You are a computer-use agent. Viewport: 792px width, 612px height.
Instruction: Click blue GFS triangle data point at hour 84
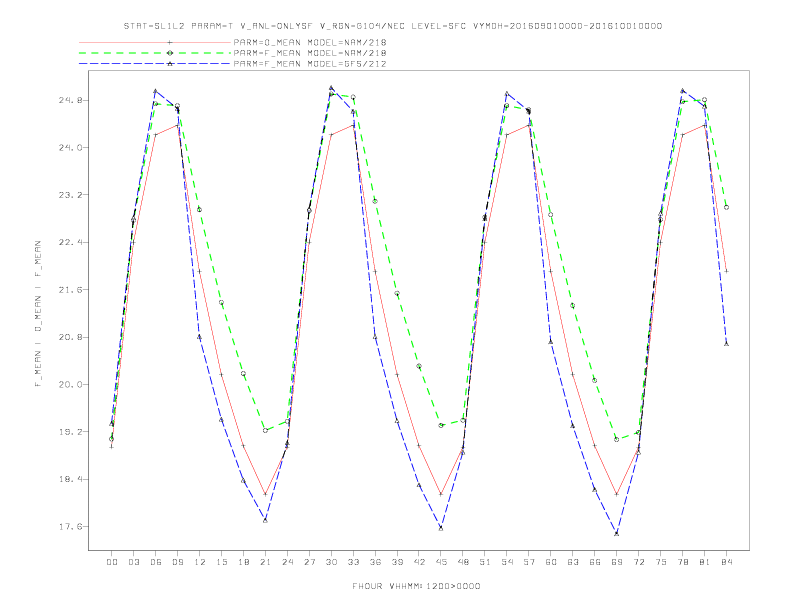click(726, 344)
